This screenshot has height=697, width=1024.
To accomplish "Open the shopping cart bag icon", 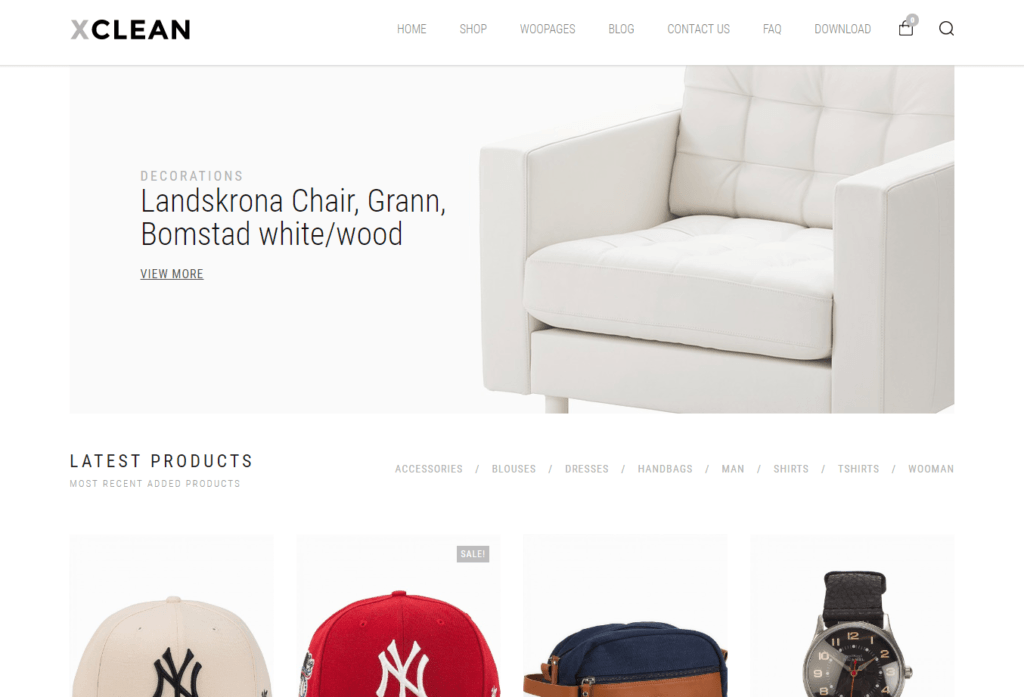I will [x=906, y=28].
